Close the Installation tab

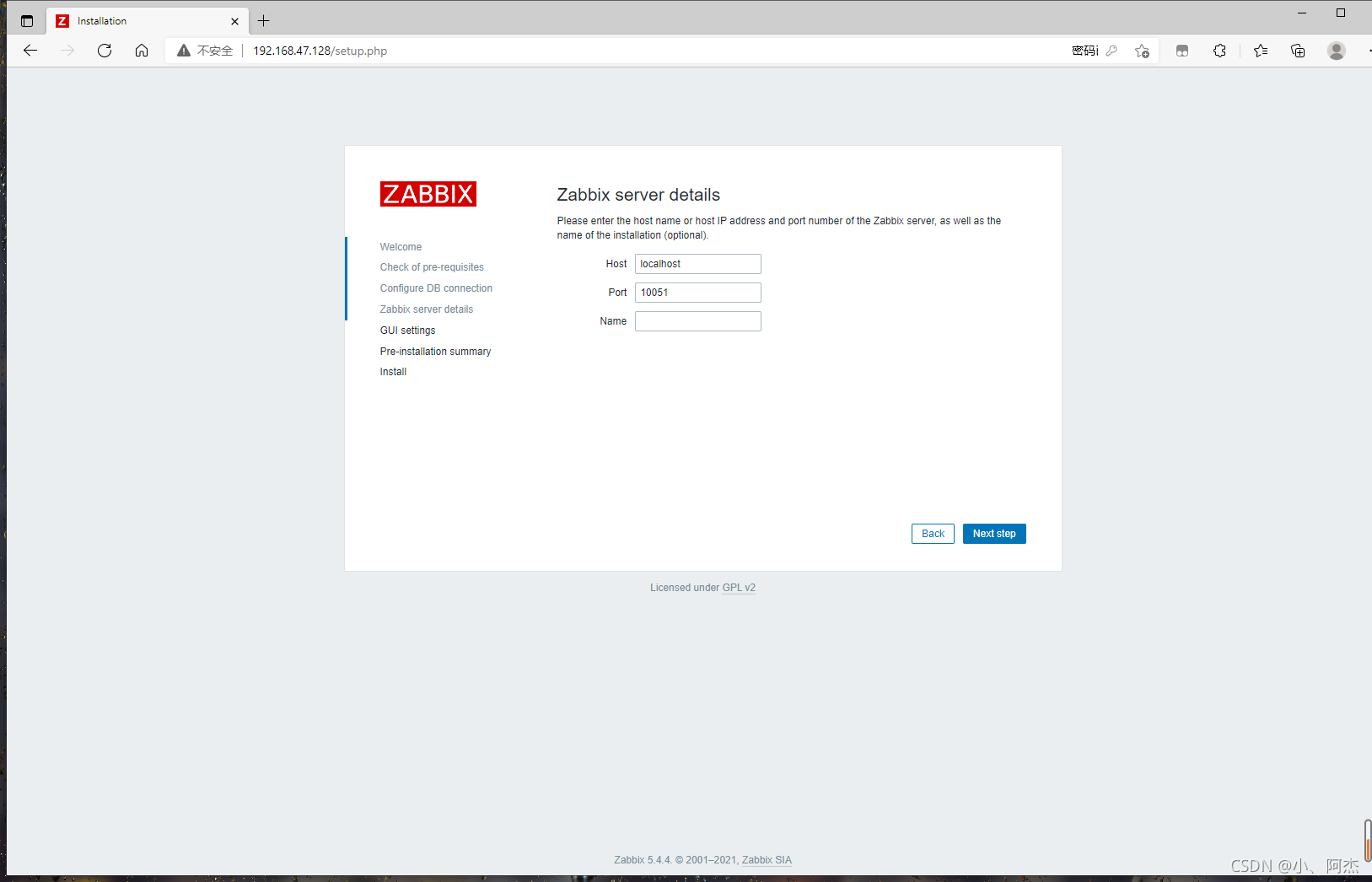click(234, 21)
